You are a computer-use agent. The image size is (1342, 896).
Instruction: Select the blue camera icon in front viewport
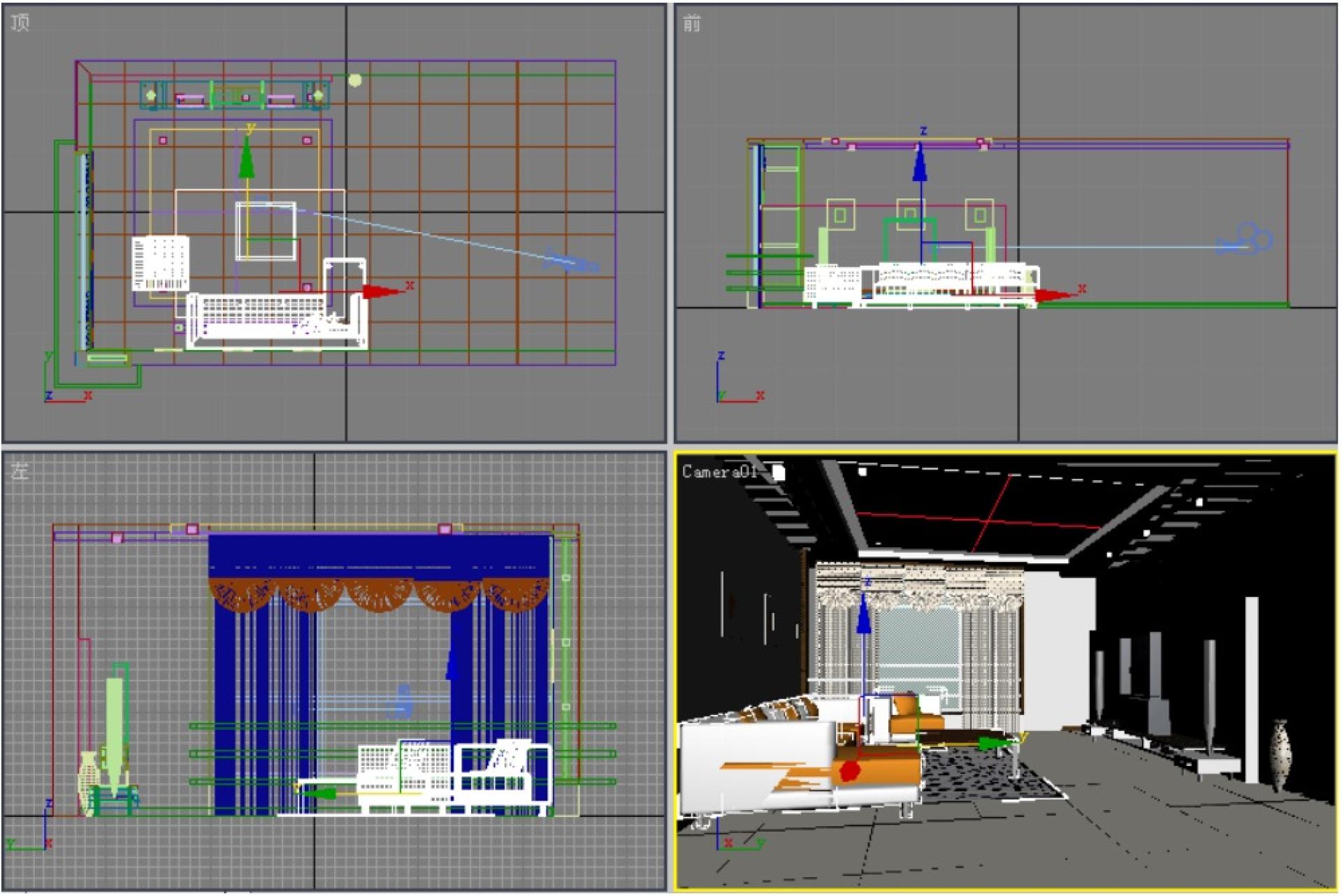pyautogui.click(x=1246, y=240)
